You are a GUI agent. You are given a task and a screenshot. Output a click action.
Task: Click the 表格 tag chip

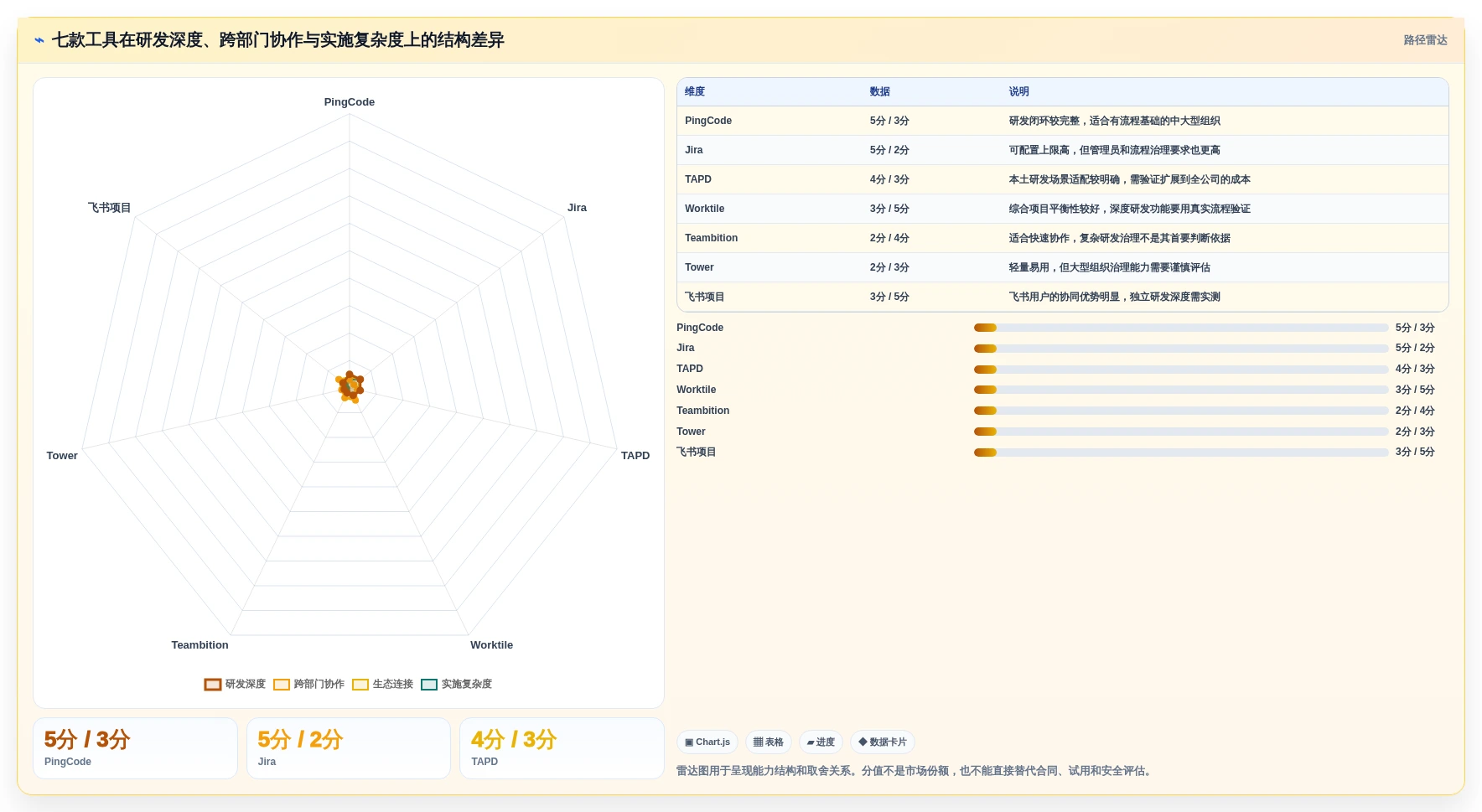tap(769, 742)
